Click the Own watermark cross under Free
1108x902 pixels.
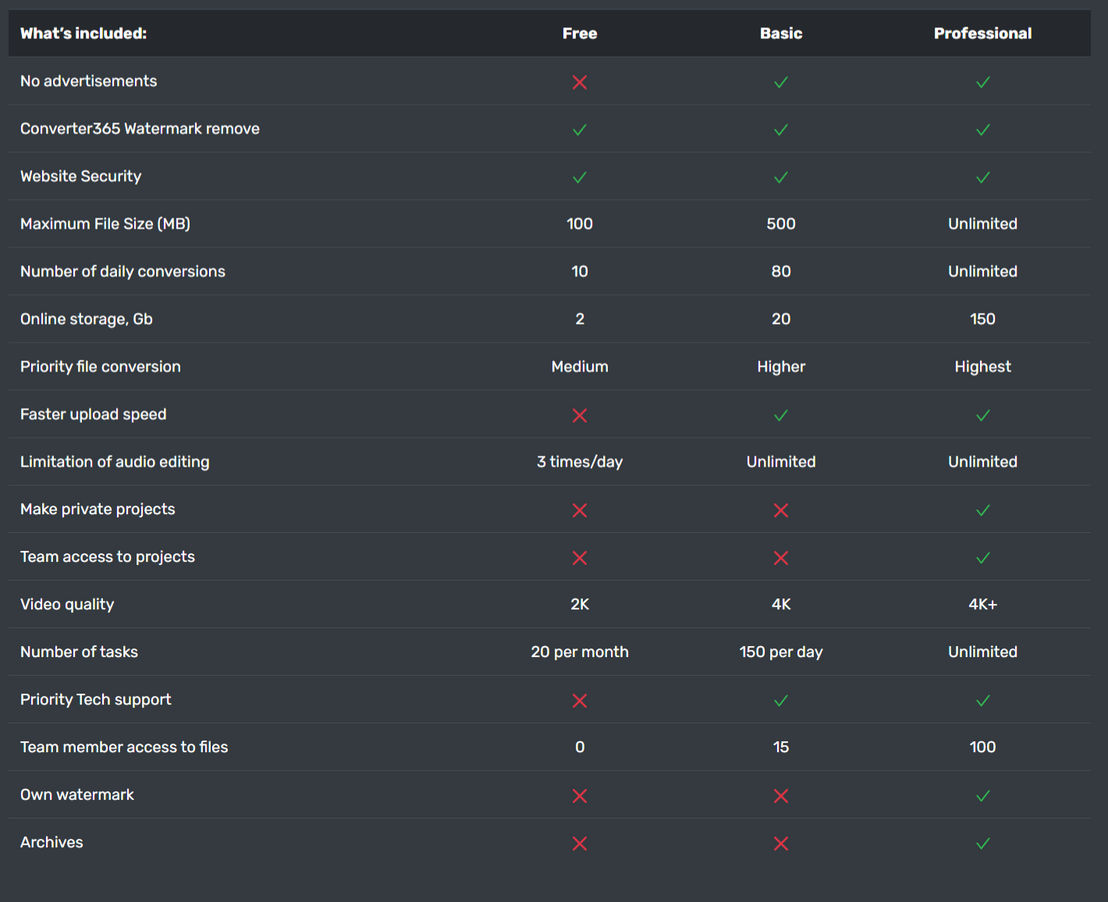[579, 796]
